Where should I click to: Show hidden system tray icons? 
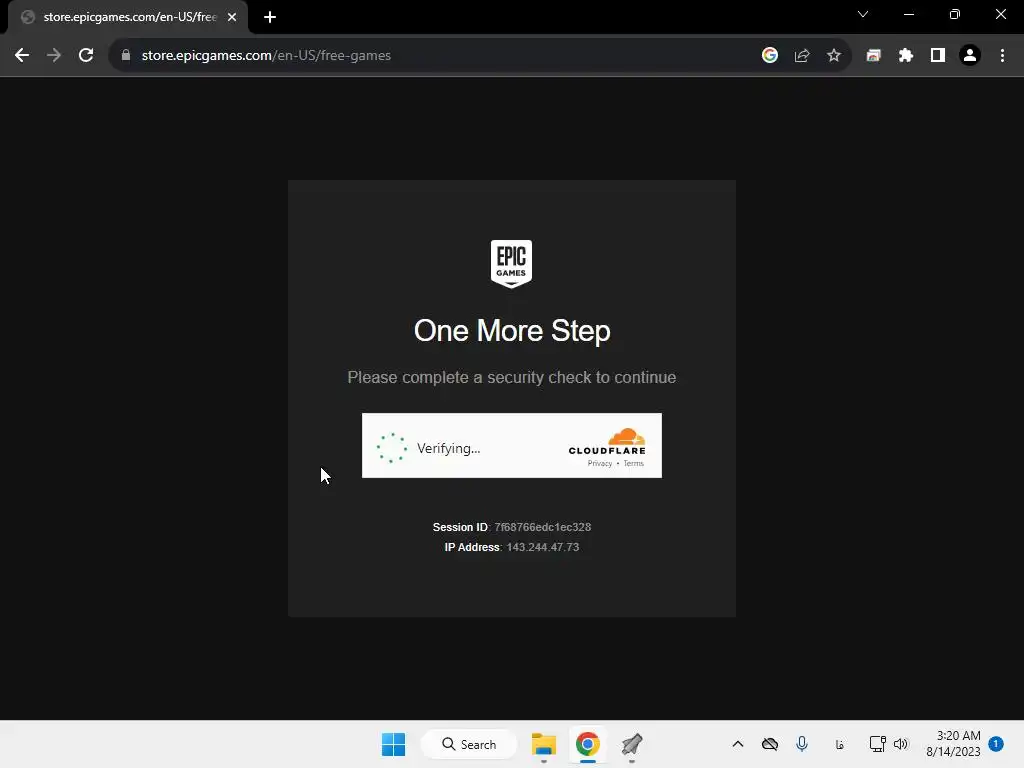point(738,744)
